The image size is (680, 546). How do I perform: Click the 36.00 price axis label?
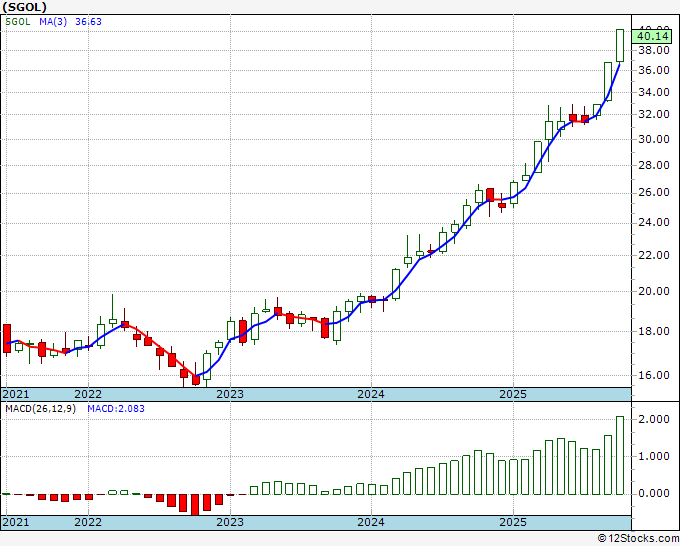coord(654,70)
